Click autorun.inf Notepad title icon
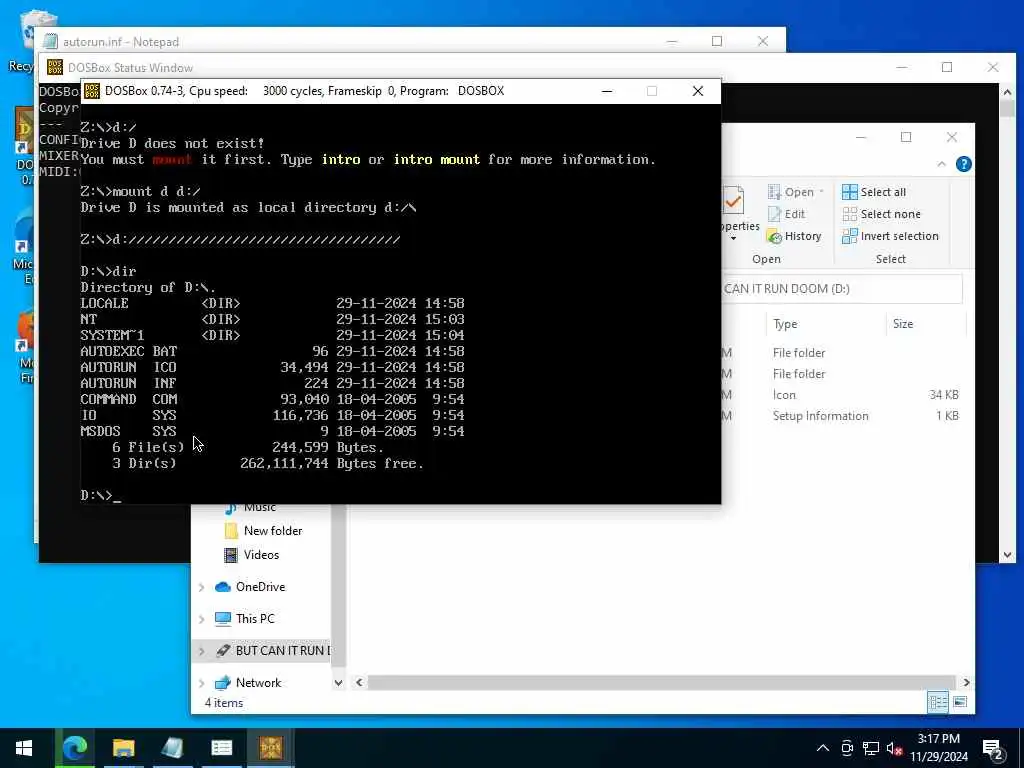This screenshot has width=1024, height=768. [50, 41]
